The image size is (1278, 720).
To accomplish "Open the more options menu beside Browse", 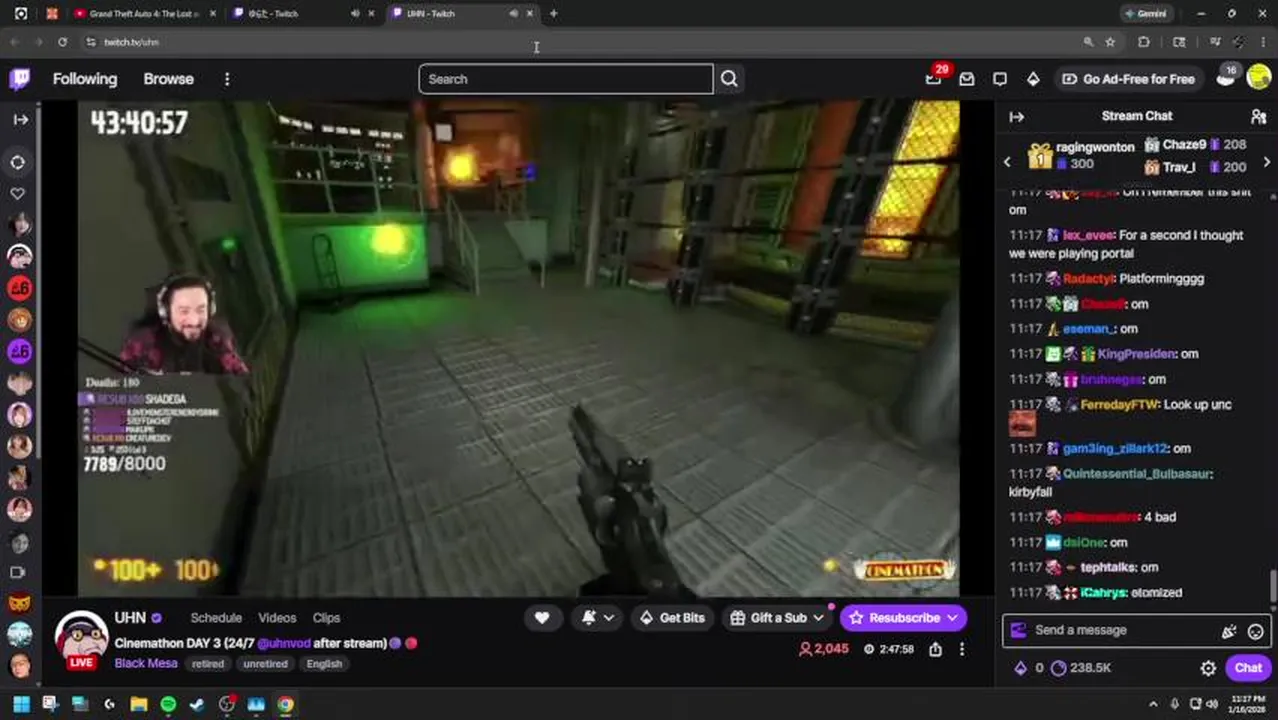I will (227, 79).
